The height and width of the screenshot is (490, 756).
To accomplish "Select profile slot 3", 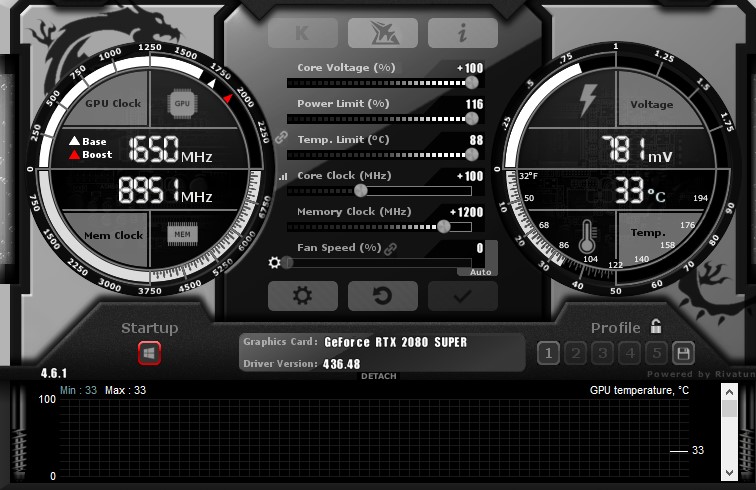I will pos(602,353).
